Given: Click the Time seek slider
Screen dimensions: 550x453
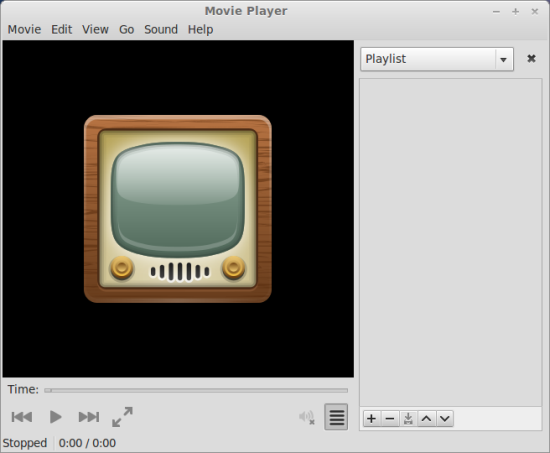Looking at the screenshot, I should 196,390.
